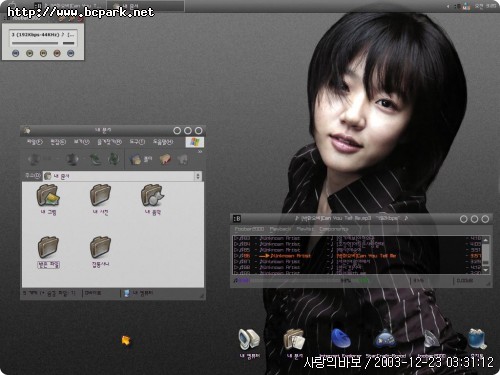Open the 편집 menu in explorer

click(58, 142)
